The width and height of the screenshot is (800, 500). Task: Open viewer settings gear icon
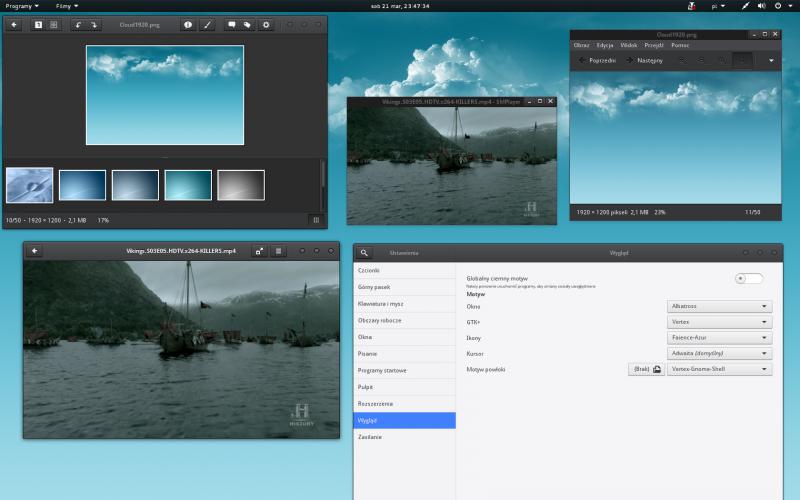266,25
